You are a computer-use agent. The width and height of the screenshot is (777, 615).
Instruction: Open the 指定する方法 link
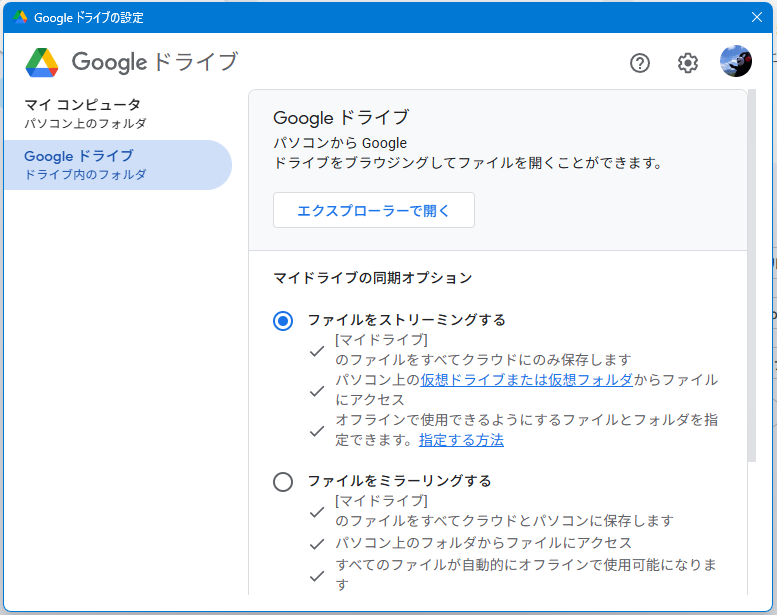pos(461,440)
